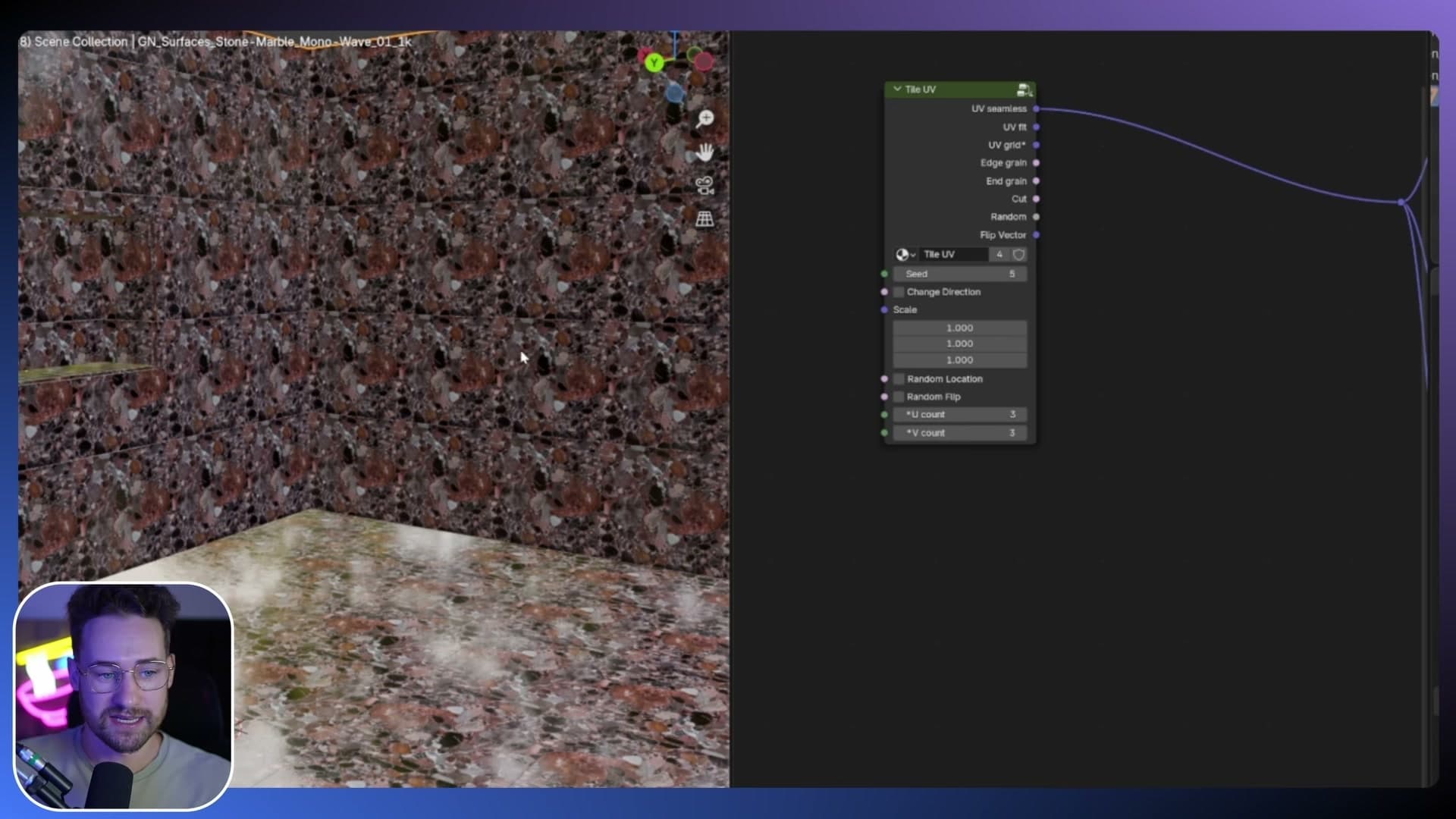Click the Change Direction input socket
Viewport: 1456px width, 819px height.
click(x=884, y=292)
